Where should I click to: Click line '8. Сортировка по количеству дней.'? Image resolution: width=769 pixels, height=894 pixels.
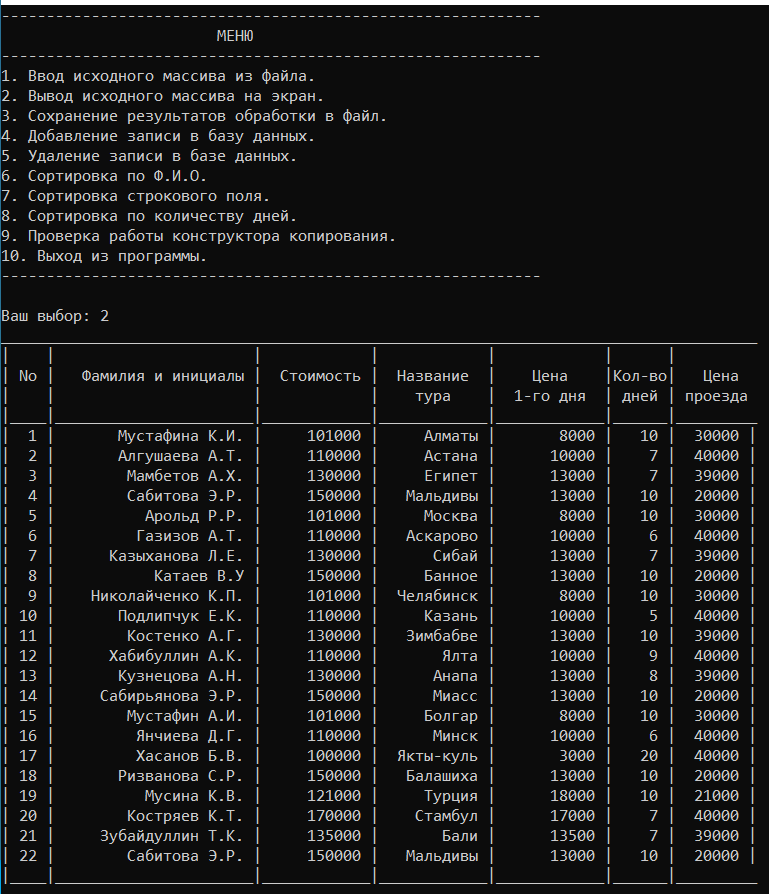pos(149,216)
